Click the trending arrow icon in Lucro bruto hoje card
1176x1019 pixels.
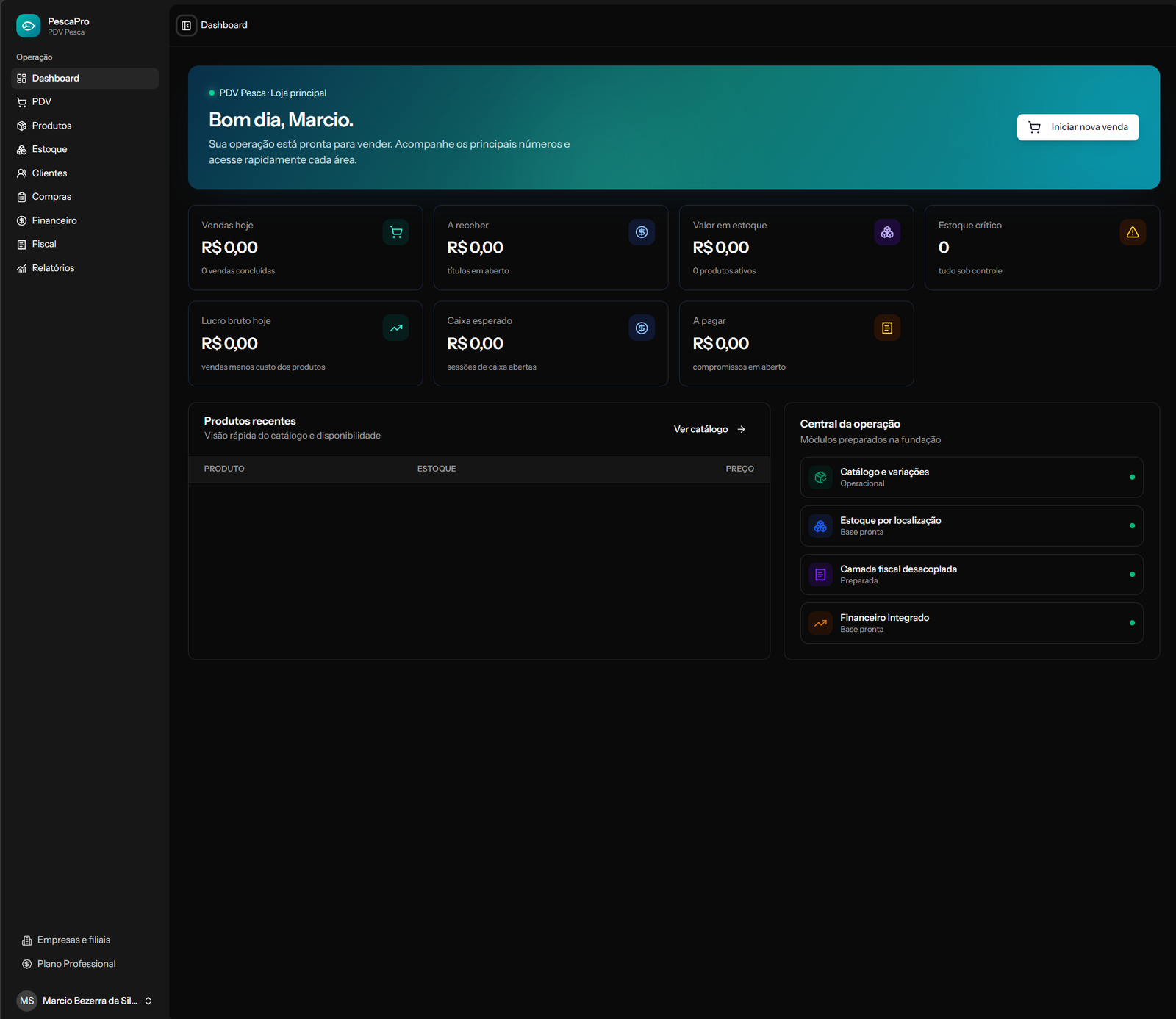coord(396,328)
